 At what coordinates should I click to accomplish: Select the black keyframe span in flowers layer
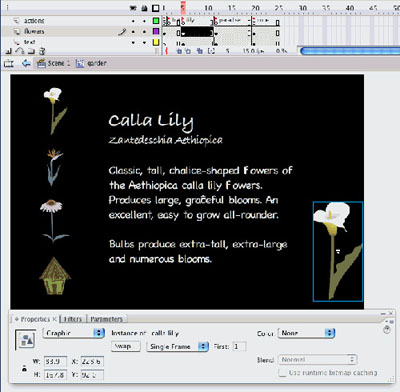[196, 32]
